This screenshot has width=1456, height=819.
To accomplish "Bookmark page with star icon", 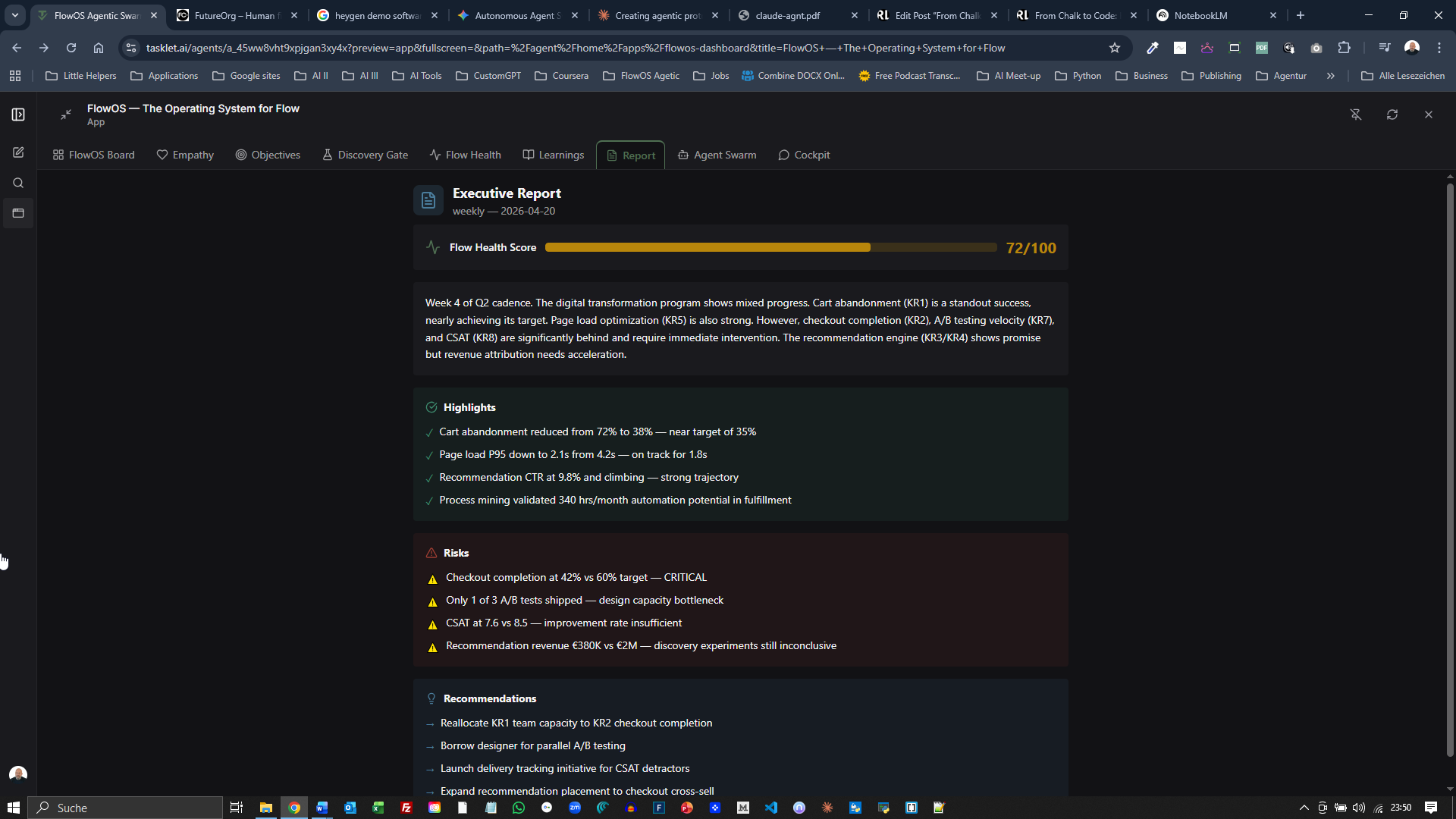I will point(1114,48).
